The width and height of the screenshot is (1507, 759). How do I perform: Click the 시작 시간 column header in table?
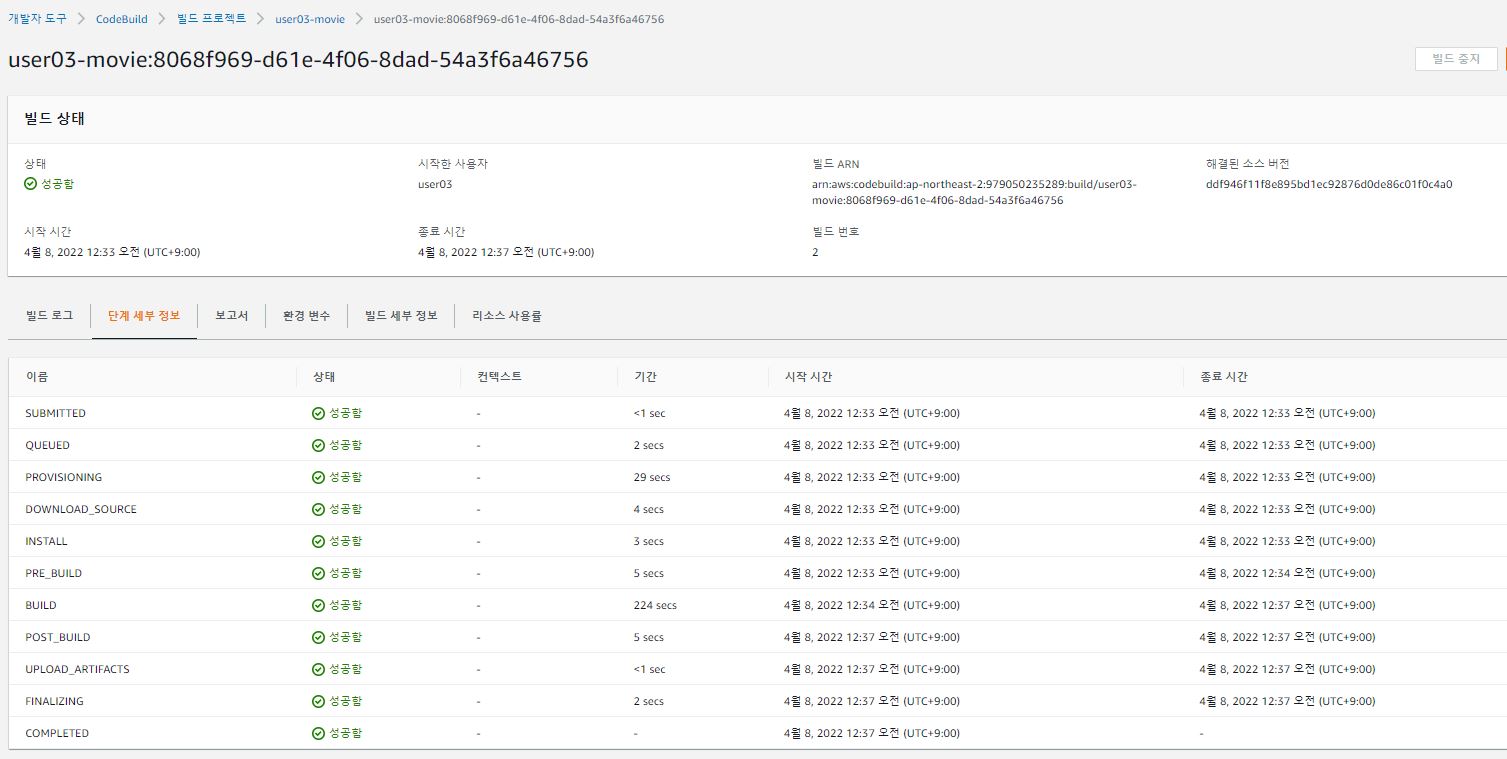(808, 377)
